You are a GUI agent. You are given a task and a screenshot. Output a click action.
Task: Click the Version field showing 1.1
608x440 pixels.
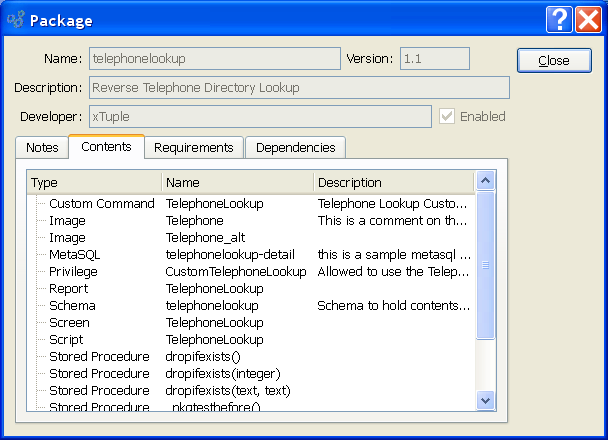coord(434,59)
